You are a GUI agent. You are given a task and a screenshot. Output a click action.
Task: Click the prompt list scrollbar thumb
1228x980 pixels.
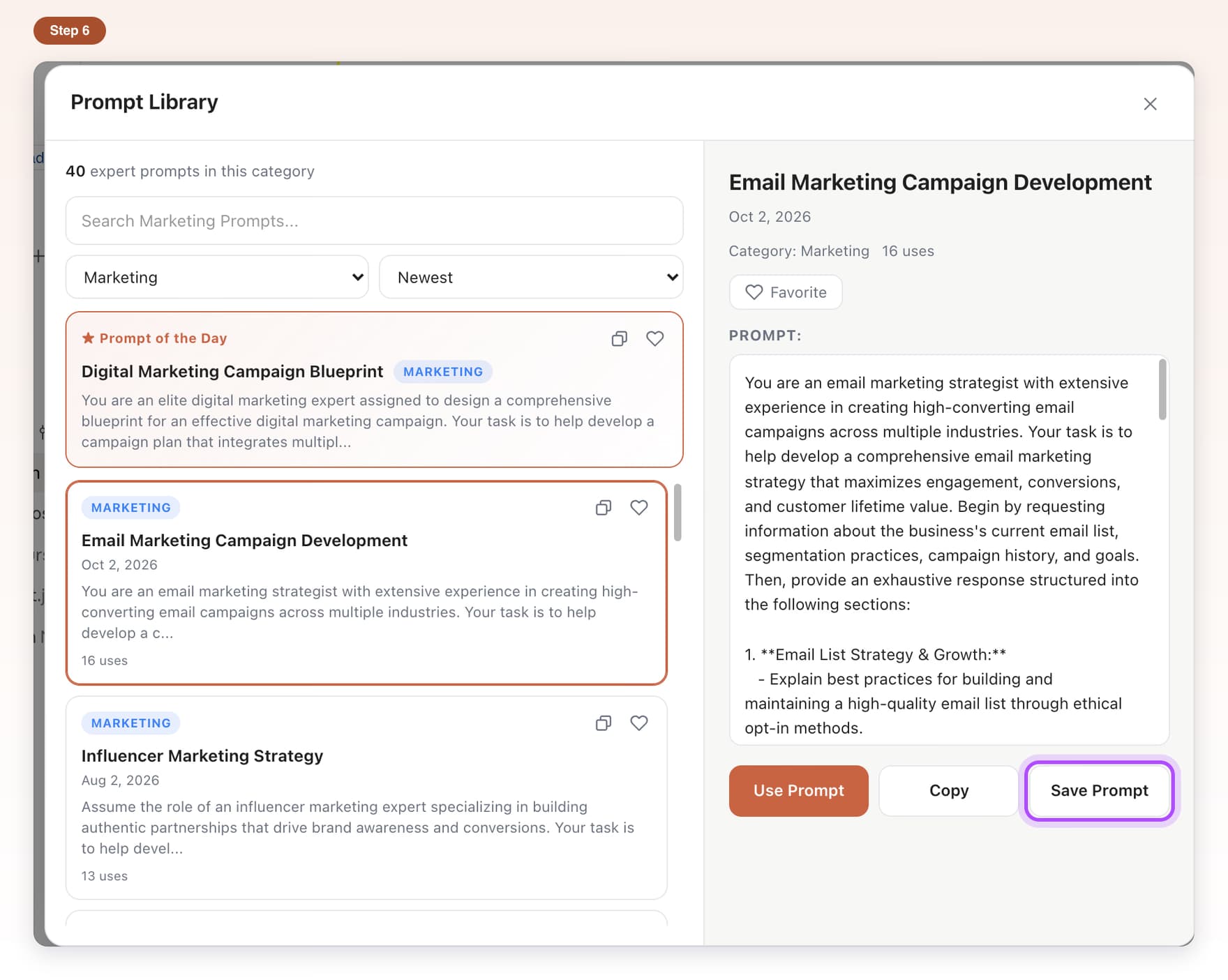pyautogui.click(x=677, y=513)
